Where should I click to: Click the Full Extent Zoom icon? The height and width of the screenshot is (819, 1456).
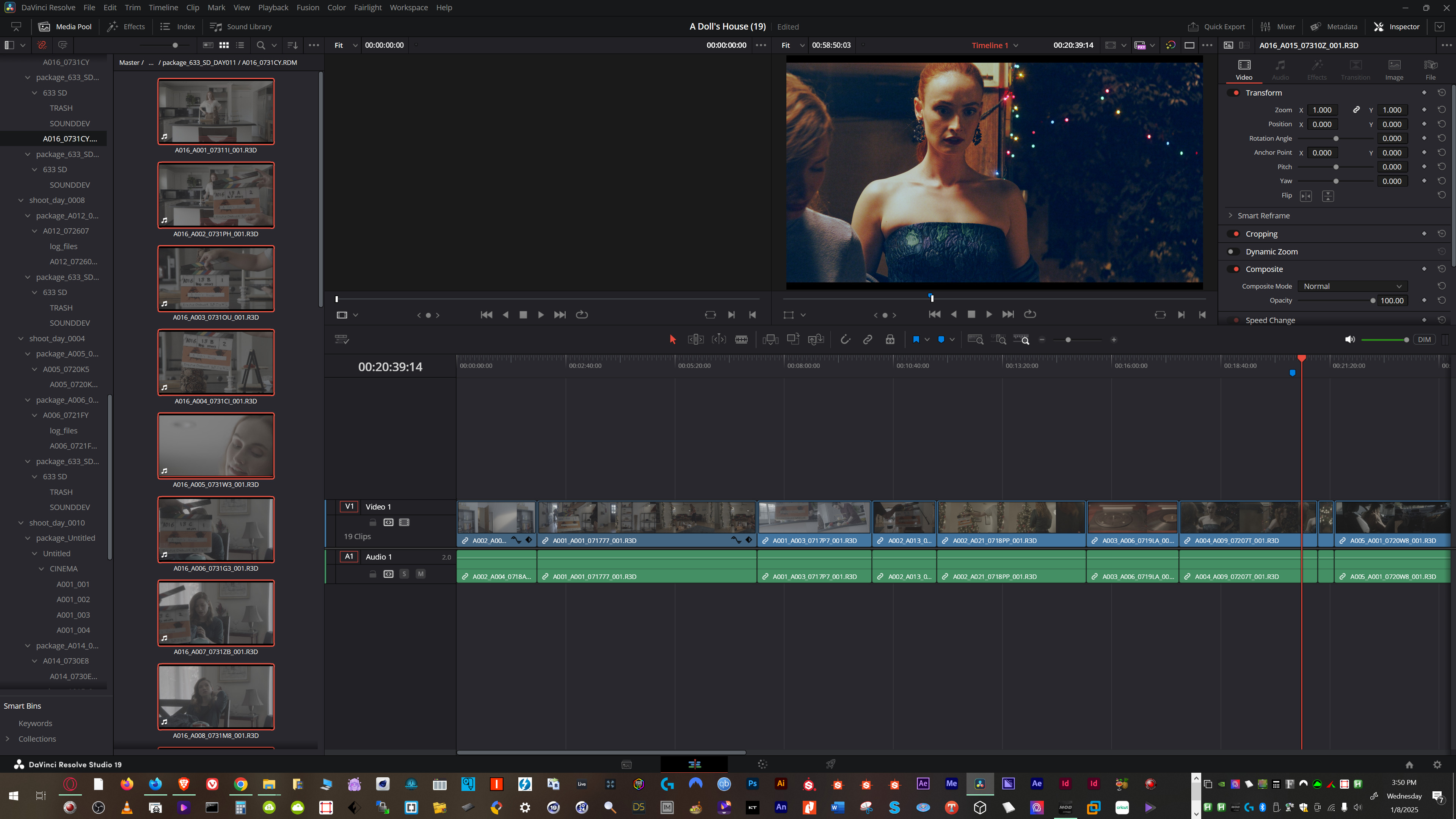tap(976, 340)
